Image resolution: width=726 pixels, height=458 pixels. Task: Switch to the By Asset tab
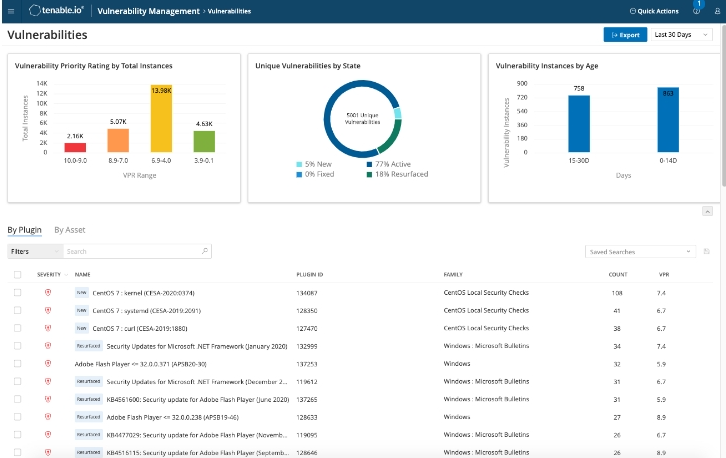(70, 230)
